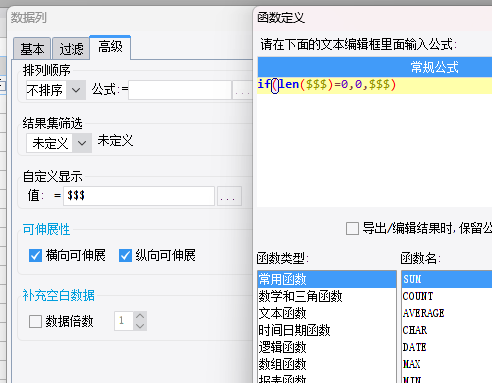Toggle vertical expandable (纵向可伸展) checkbox
This screenshot has width=492, height=383.
pos(125,256)
